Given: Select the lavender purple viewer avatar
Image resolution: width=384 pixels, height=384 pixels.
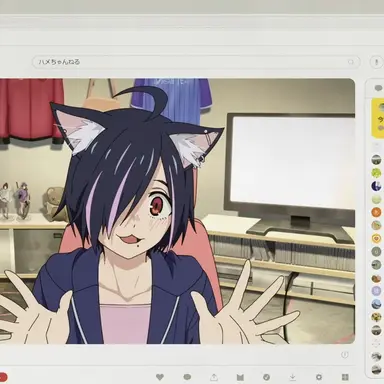Looking at the screenshot, I should (376, 291).
